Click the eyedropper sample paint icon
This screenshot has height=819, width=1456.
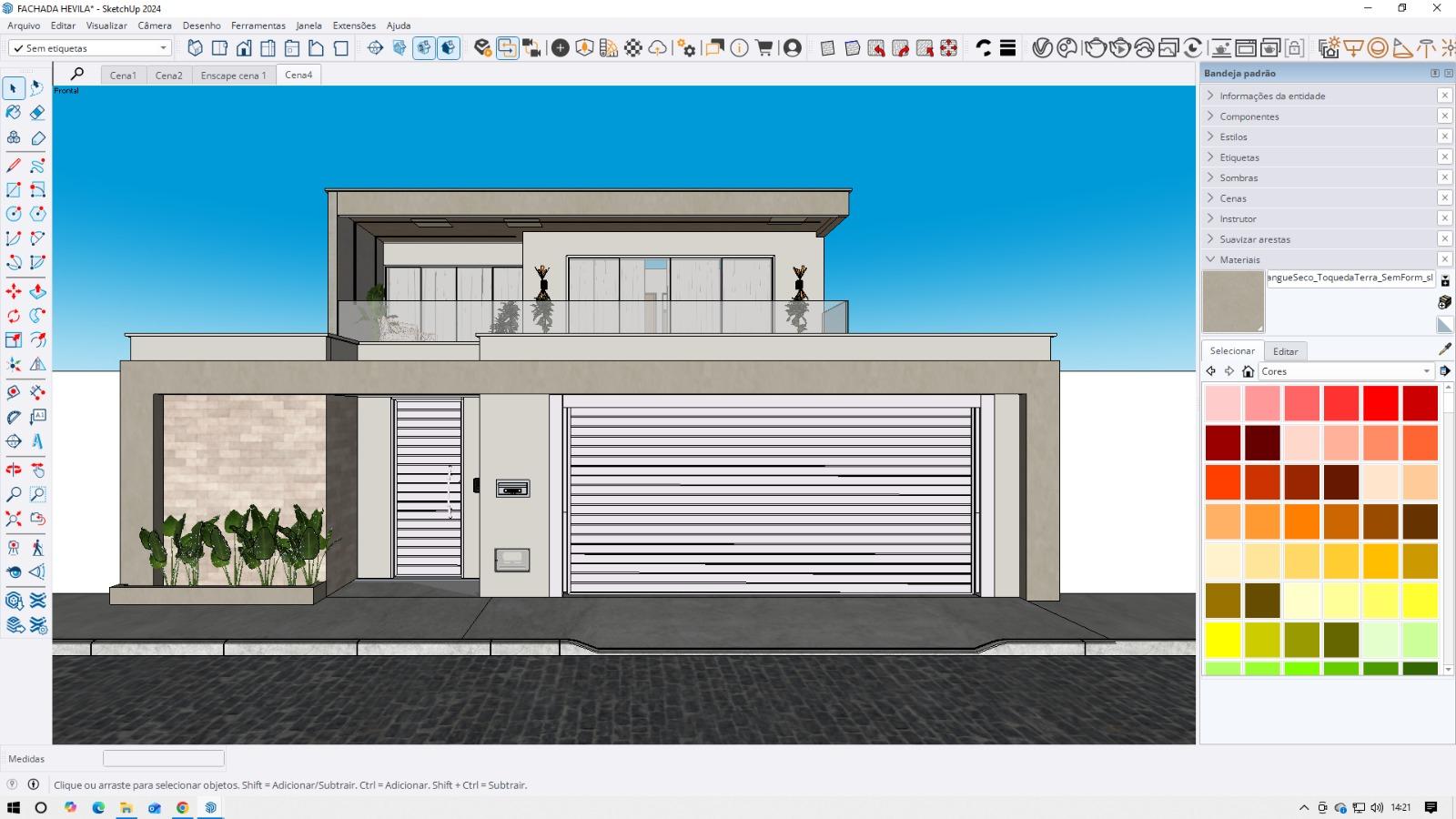pyautogui.click(x=1444, y=349)
